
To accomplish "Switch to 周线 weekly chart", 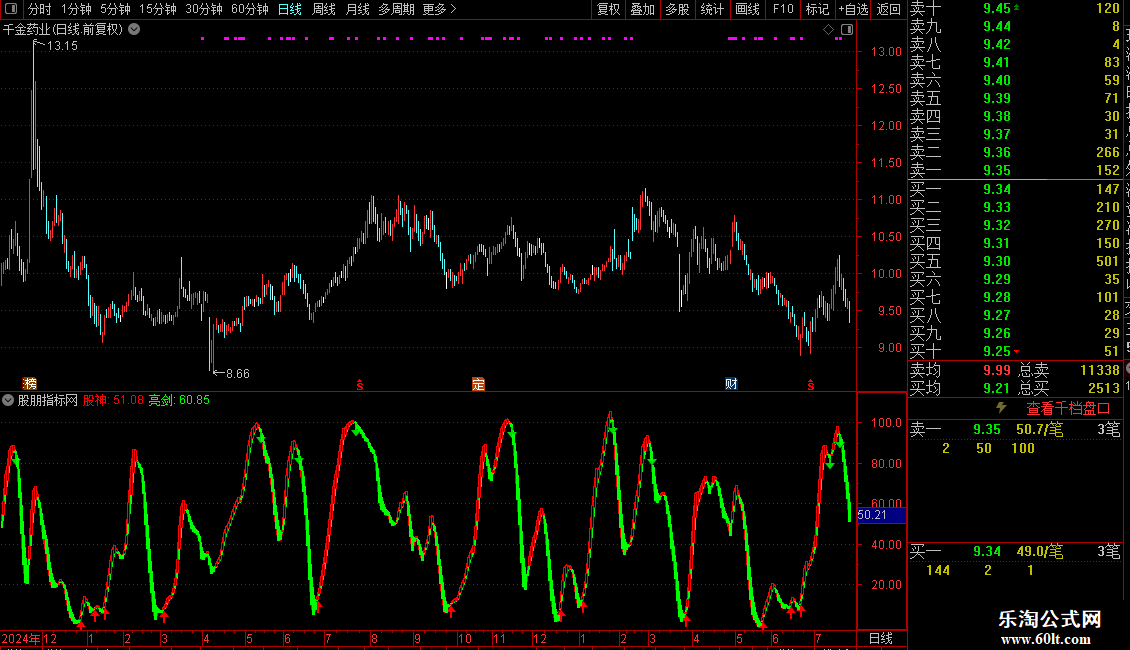I will (324, 9).
